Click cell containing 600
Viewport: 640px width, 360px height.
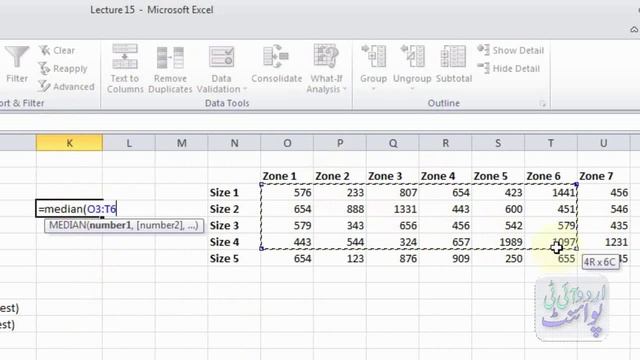[498, 209]
